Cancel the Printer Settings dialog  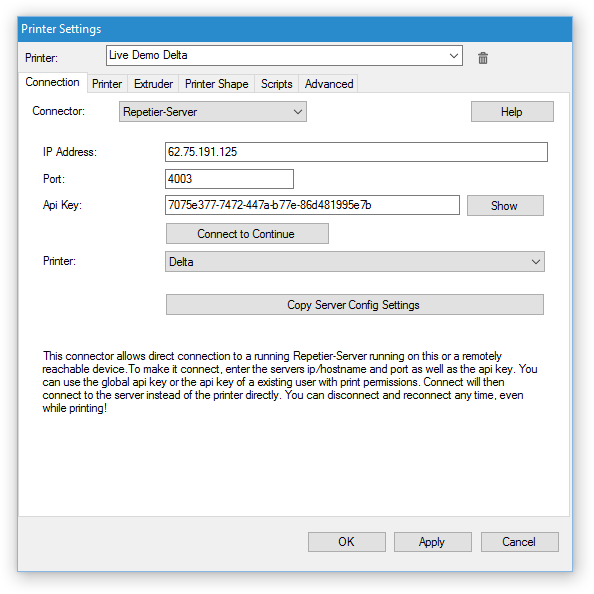519,542
